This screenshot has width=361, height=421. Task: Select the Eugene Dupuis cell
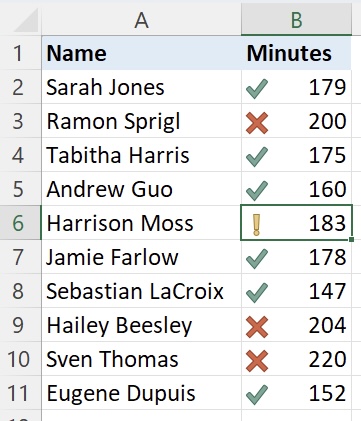[x=141, y=393]
